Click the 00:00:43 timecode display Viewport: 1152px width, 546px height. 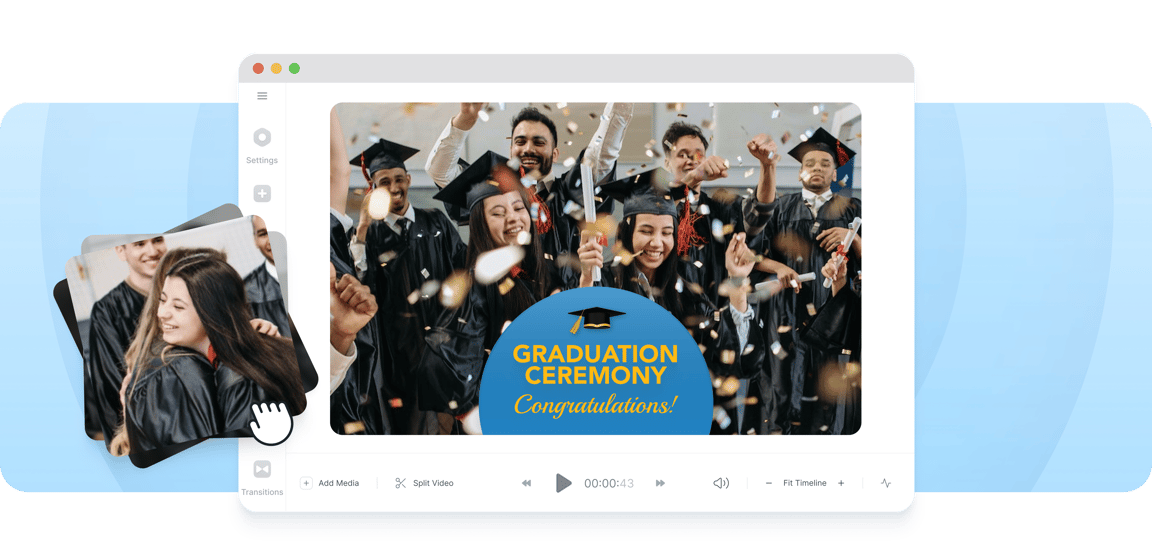pos(609,483)
